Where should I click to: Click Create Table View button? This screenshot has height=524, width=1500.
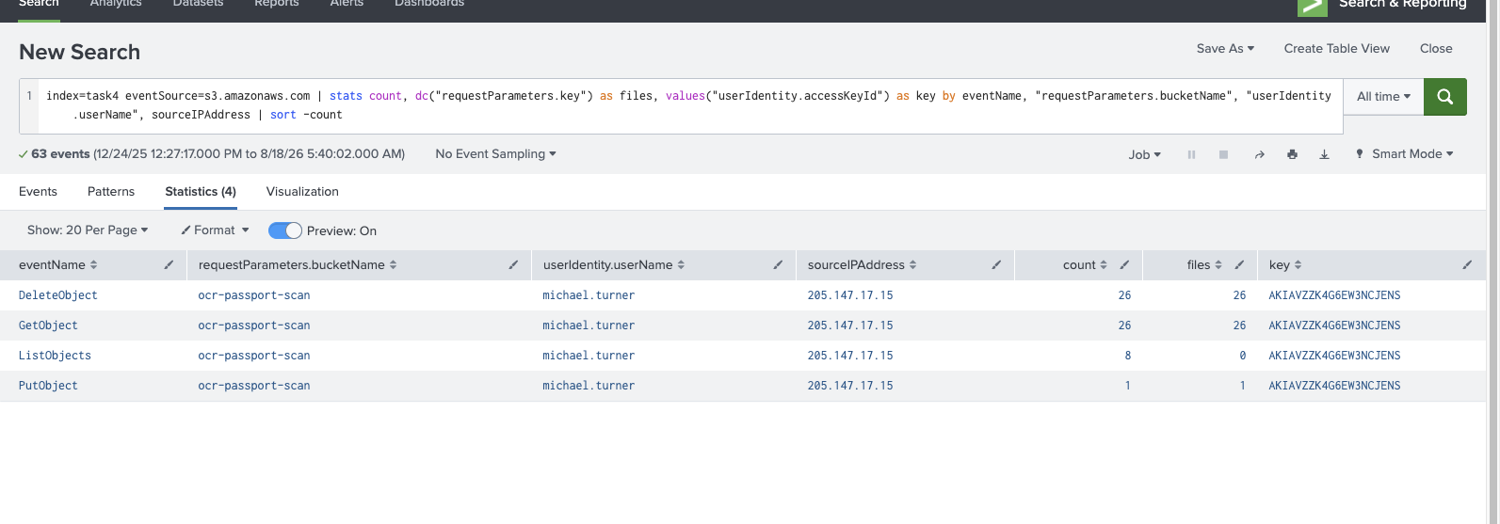point(1337,48)
